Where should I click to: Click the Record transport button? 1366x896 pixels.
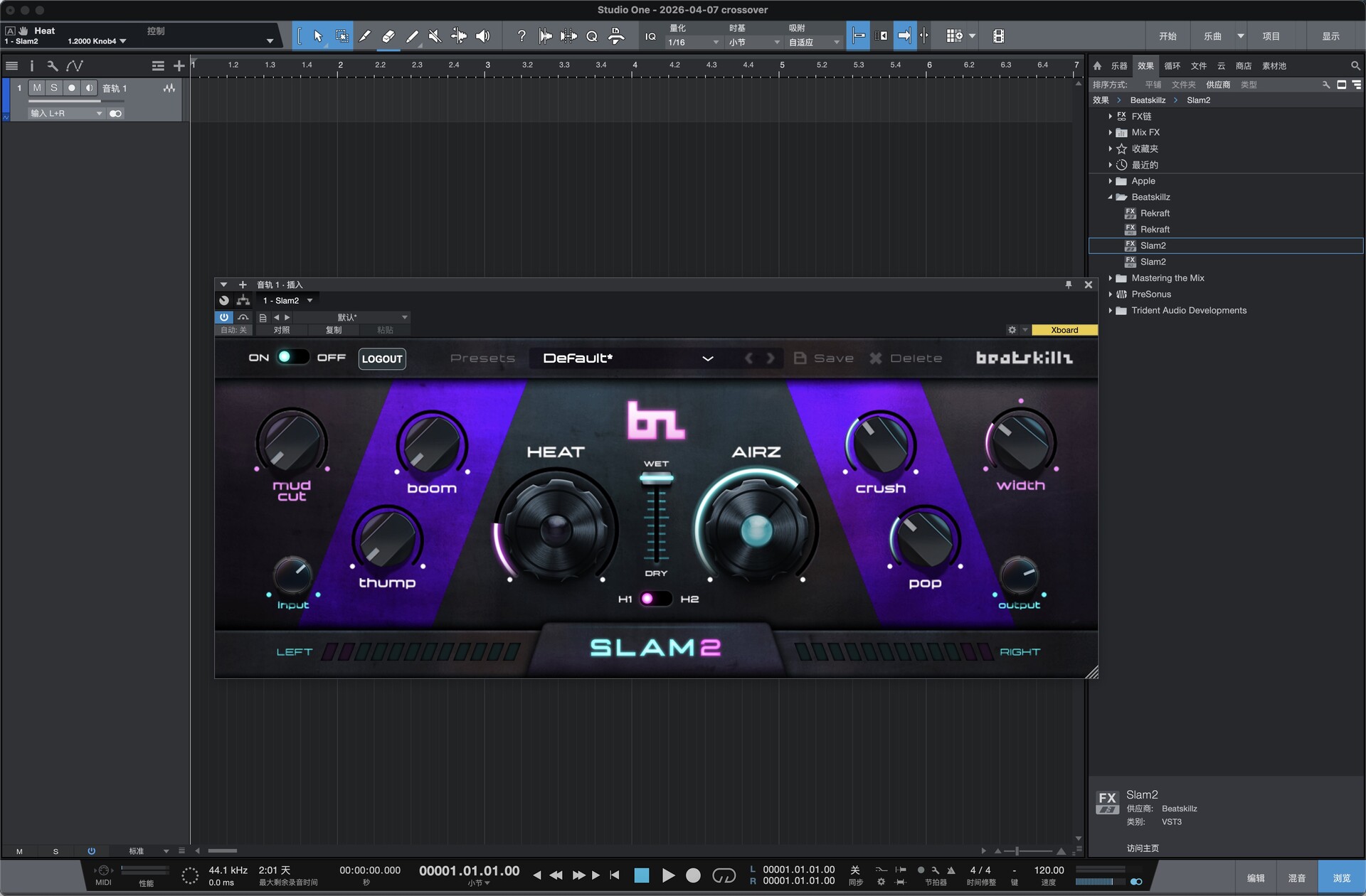point(693,875)
